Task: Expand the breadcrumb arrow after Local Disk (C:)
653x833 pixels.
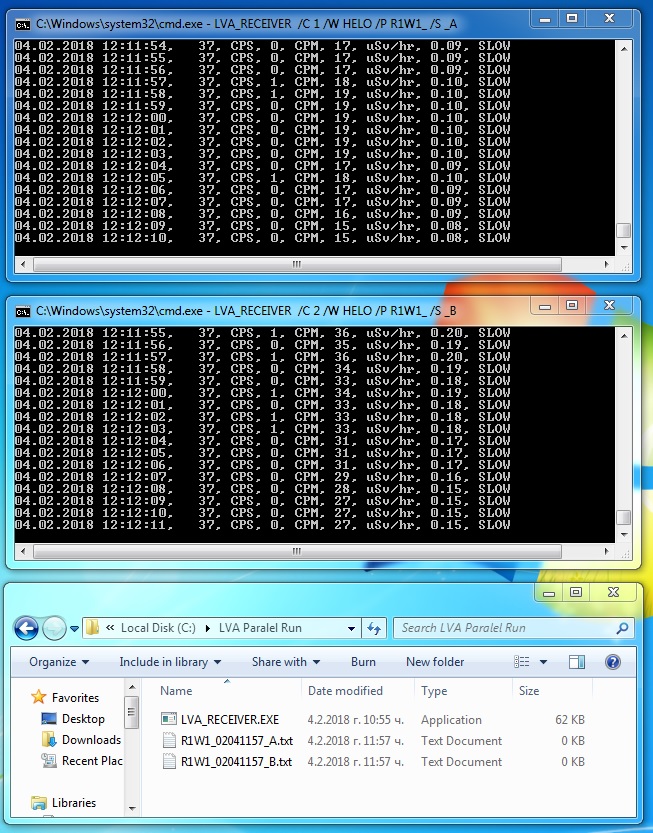Action: [208, 628]
